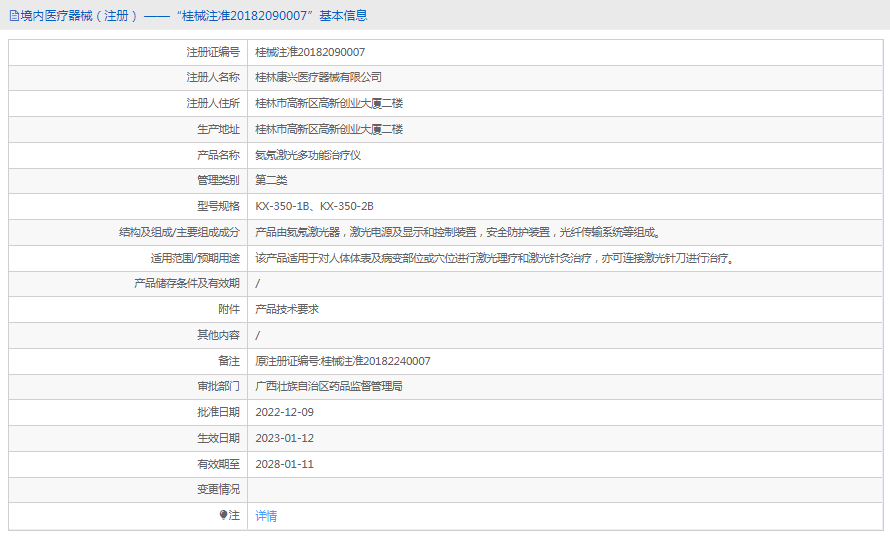Click the 备注 label cell
890x540 pixels.
click(x=128, y=361)
